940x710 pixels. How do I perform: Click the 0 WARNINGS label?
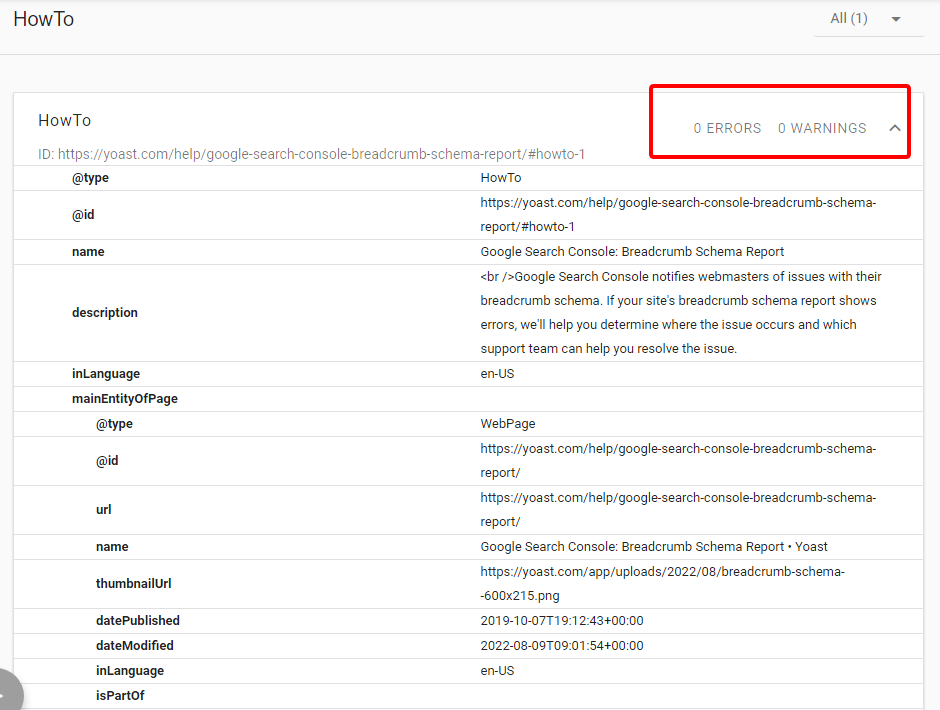coord(822,128)
